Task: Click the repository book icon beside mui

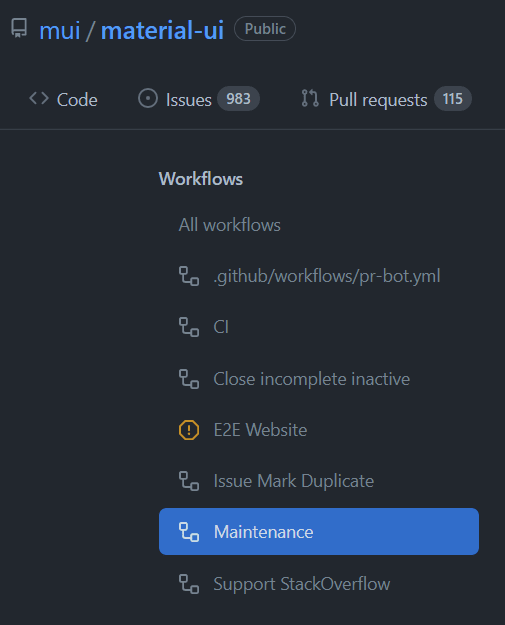Action: (19, 28)
